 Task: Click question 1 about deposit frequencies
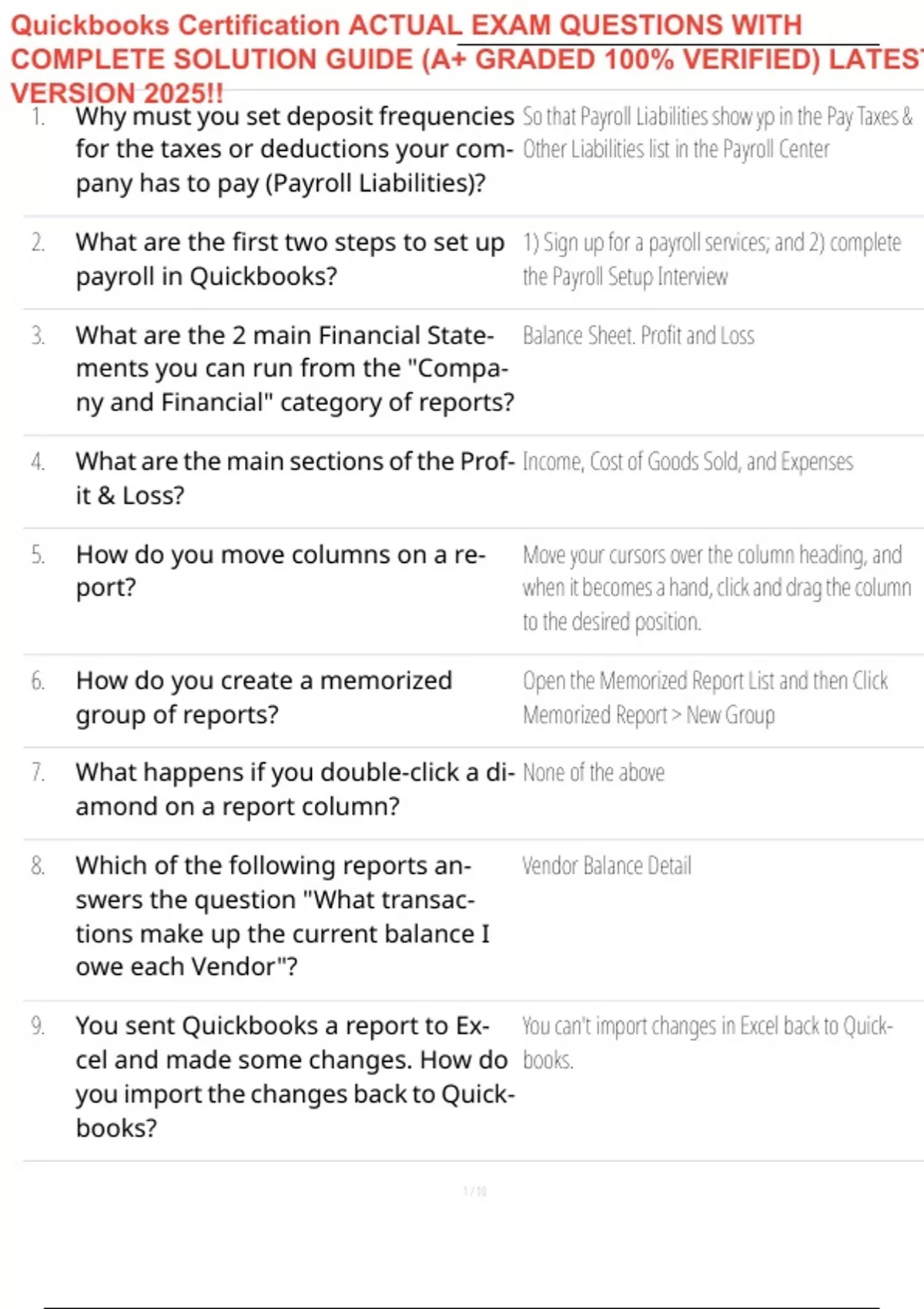tap(294, 149)
